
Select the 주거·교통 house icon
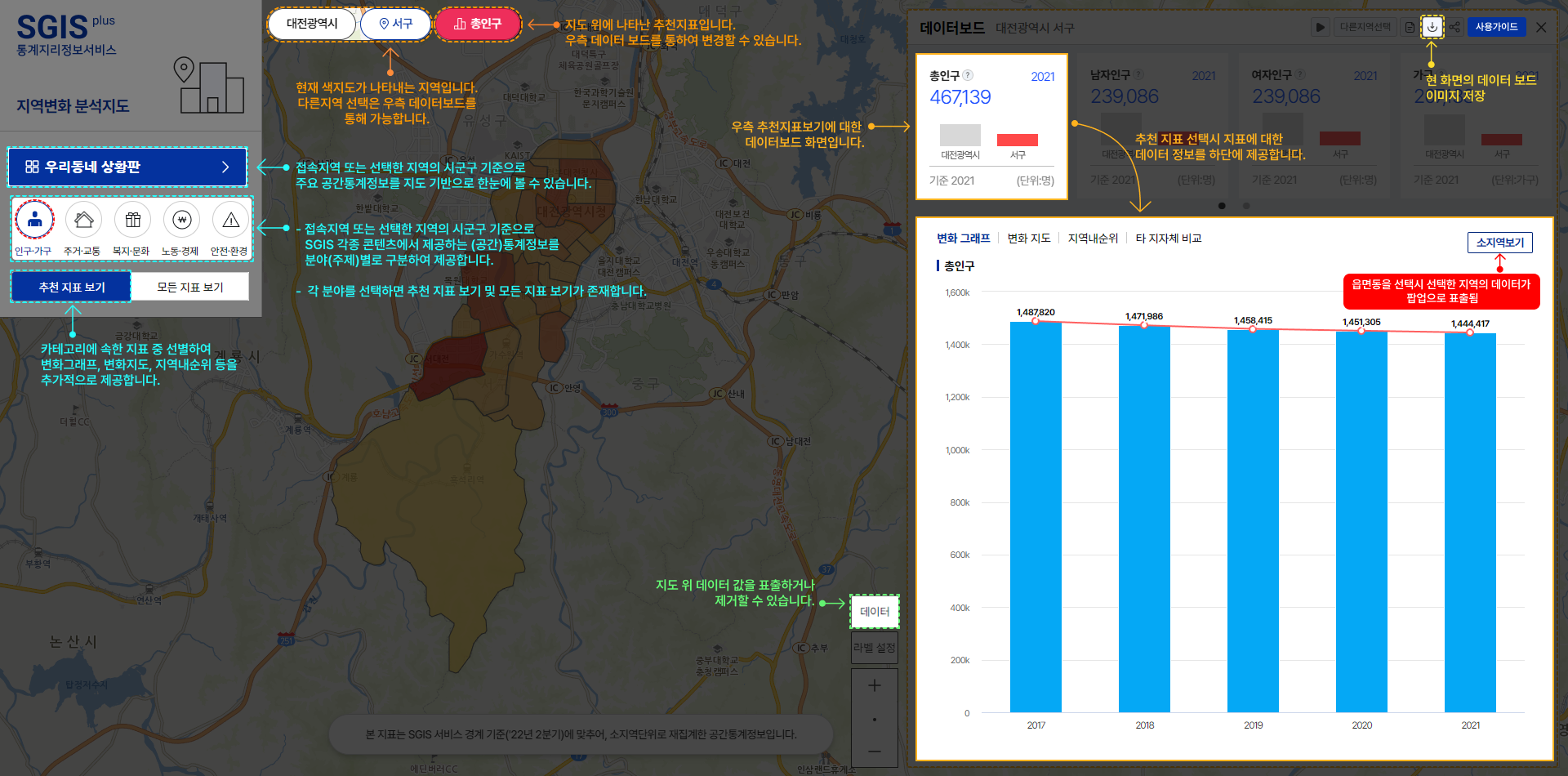coord(83,220)
